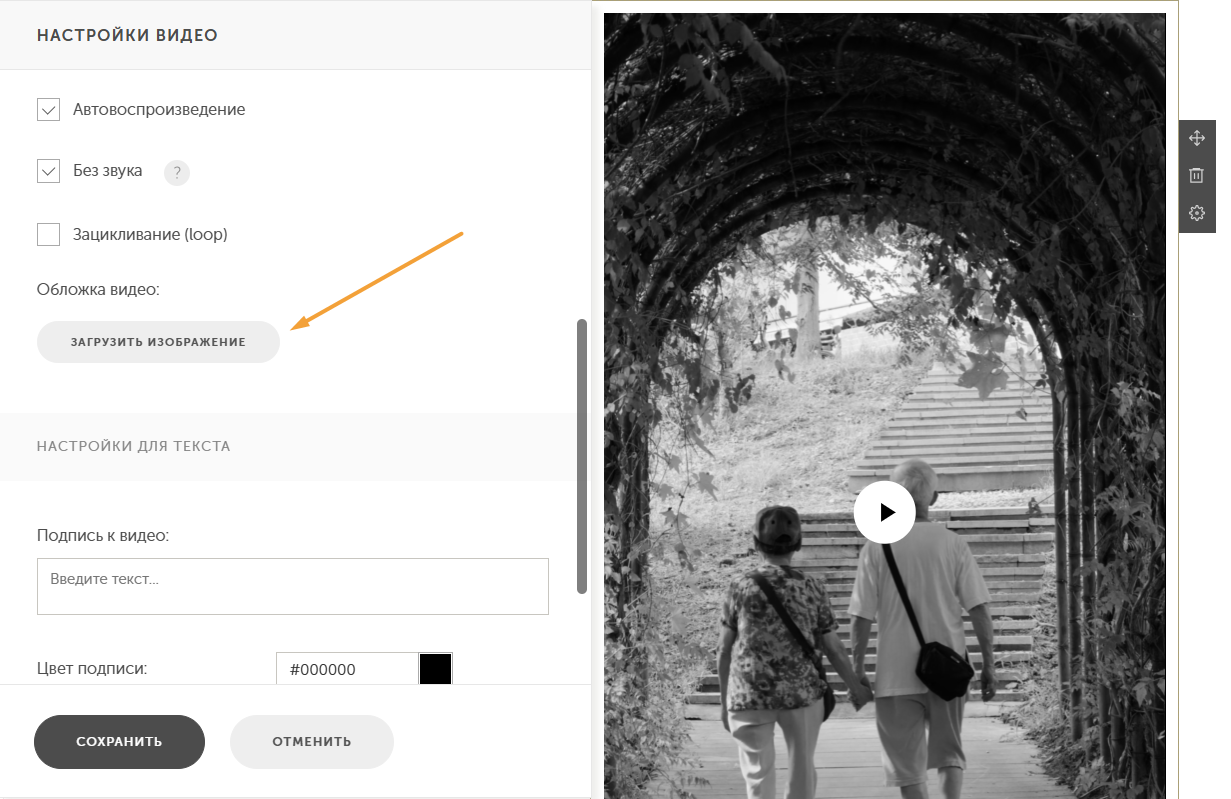Screen dimensions: 1231x799
Task: Enable the Зацикливание (loop) checkbox
Action: coord(48,235)
